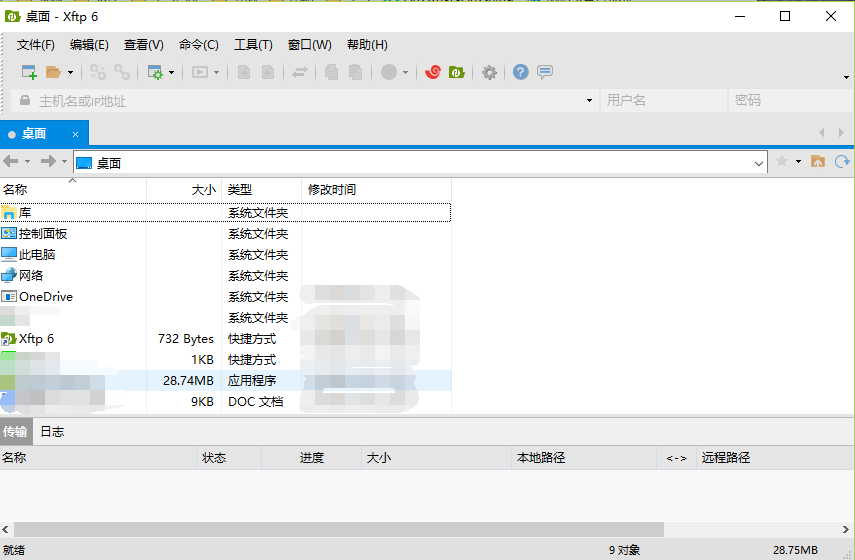Click the Disconnect toolbar icon
The image size is (855, 560).
click(98, 72)
